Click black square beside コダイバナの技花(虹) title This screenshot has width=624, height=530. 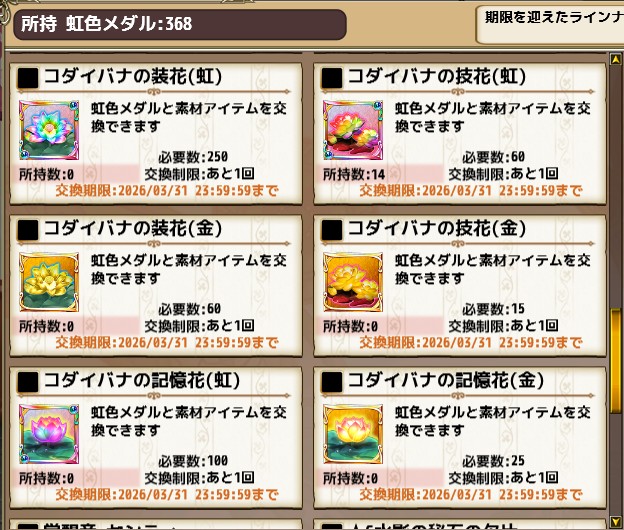point(332,78)
